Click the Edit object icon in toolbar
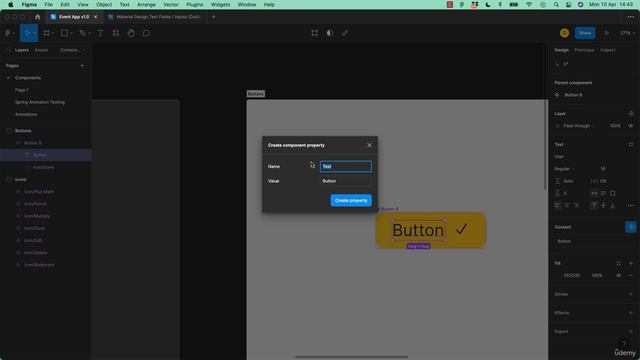 click(315, 33)
